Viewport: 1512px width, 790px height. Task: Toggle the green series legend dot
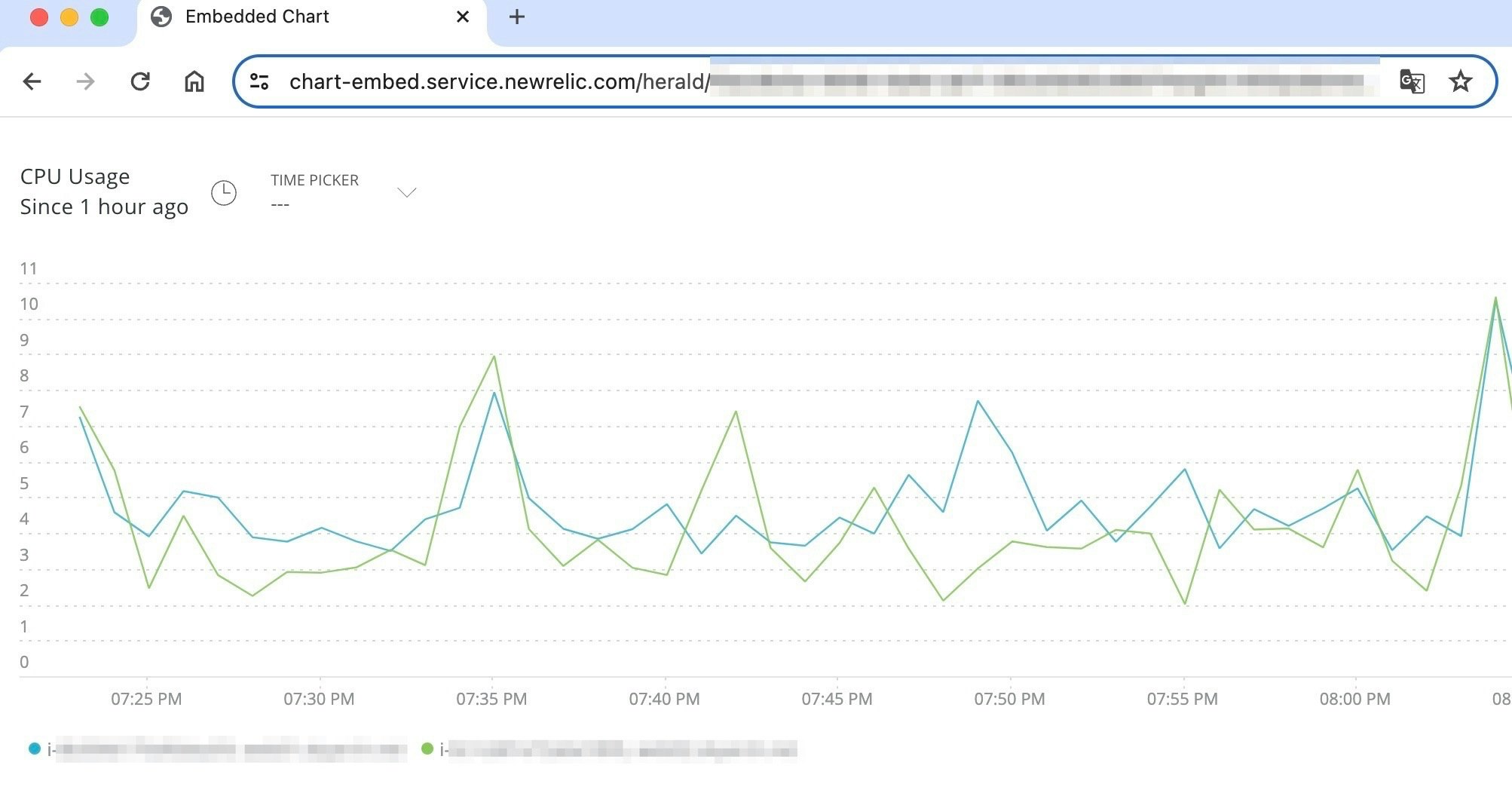coord(427,749)
